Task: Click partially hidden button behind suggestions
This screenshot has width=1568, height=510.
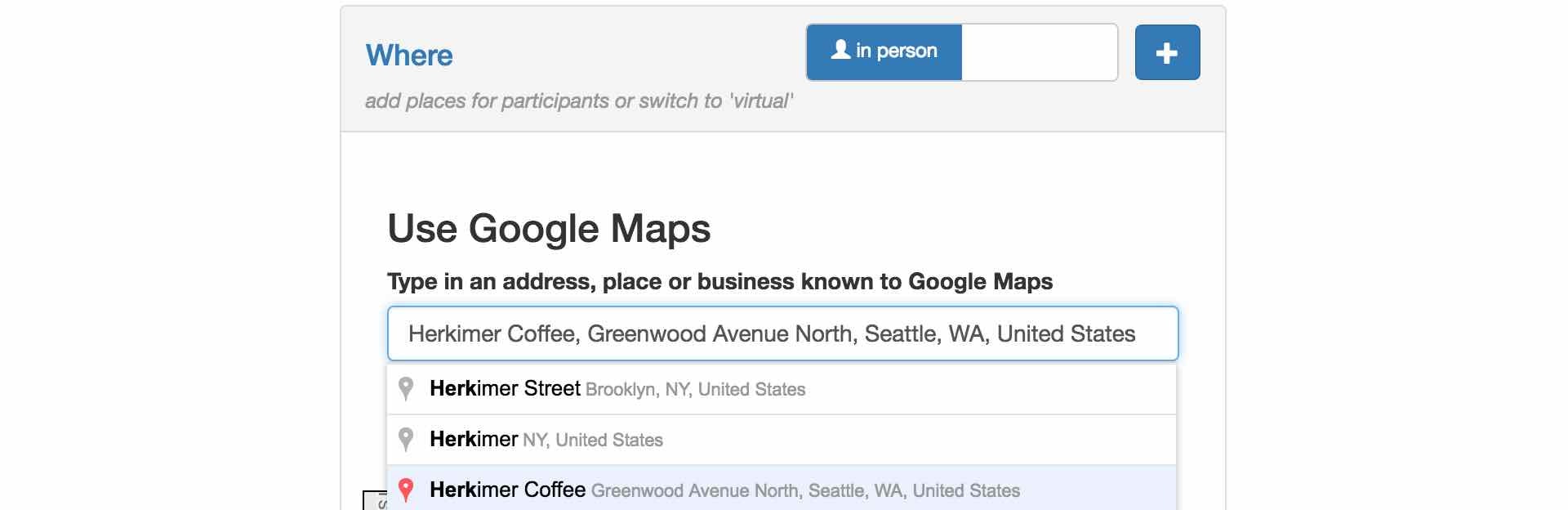Action: [x=375, y=500]
